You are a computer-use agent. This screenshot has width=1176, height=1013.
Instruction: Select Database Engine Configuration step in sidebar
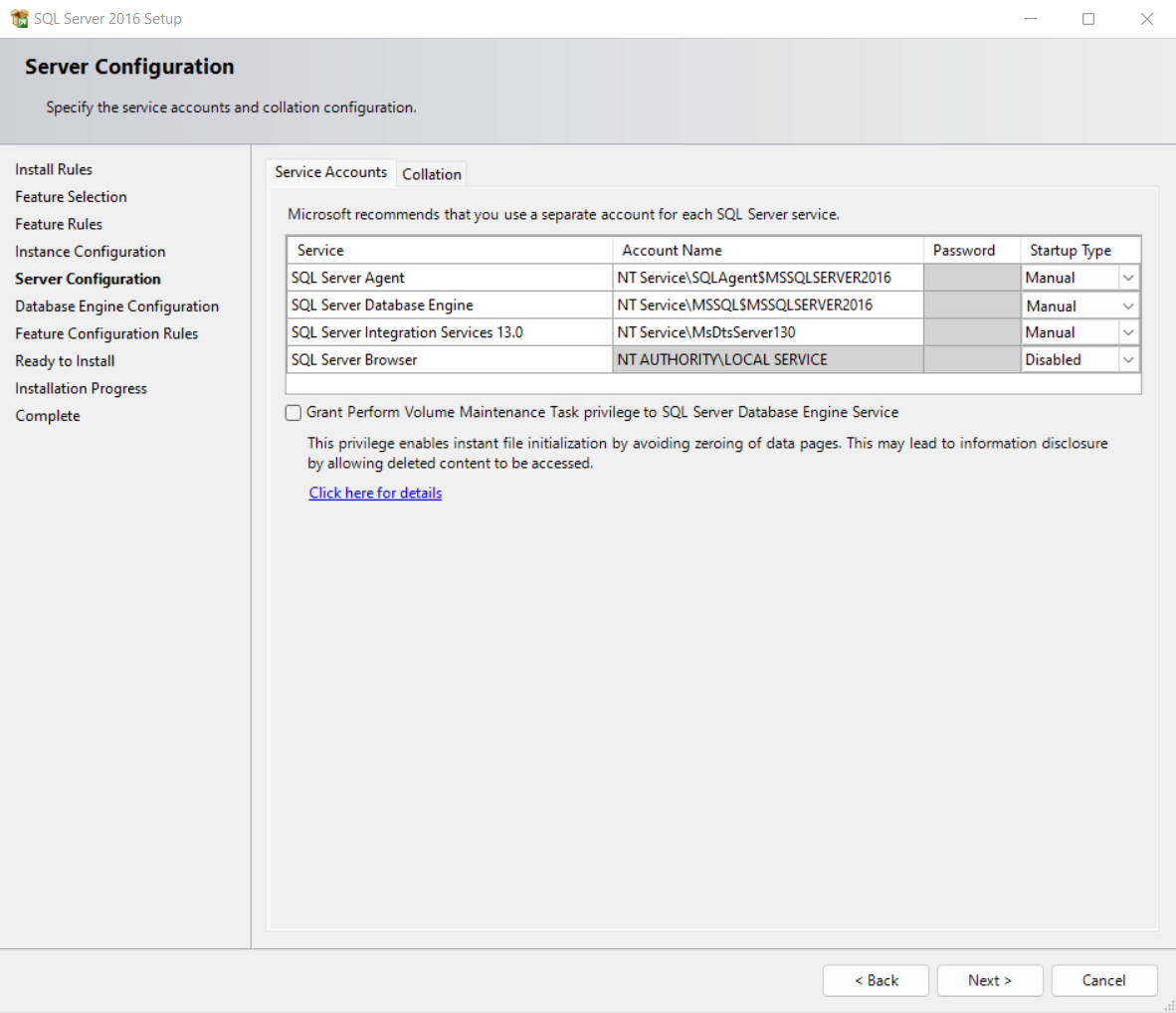pos(117,306)
